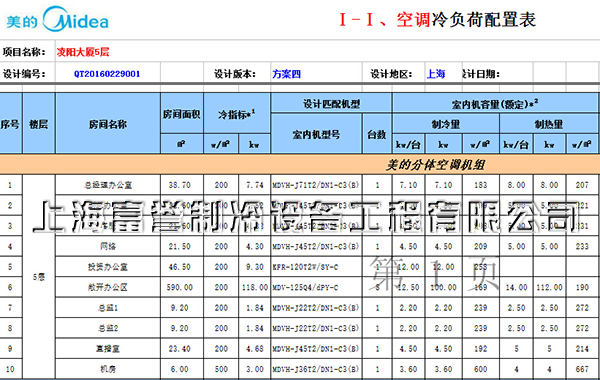This screenshot has width=600, height=380.
Task: Select the value 183 in row 1
Action: pos(481,185)
